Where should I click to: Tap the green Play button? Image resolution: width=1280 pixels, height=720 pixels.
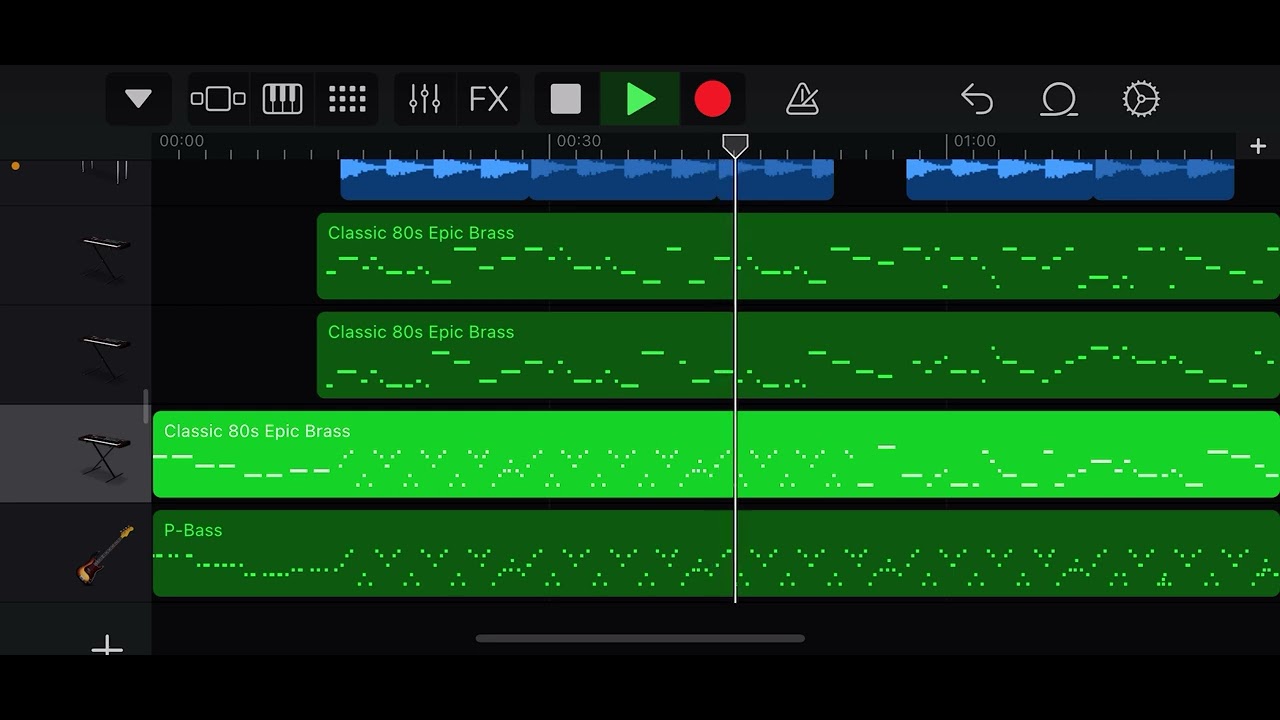coord(640,99)
